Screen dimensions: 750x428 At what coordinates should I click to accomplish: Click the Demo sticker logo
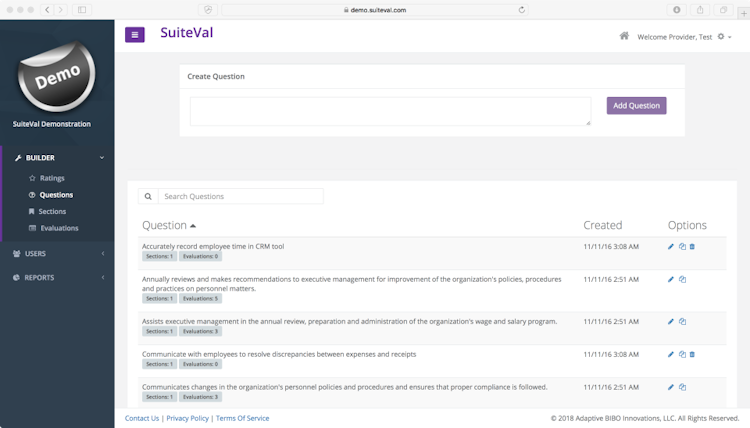click(x=56, y=77)
